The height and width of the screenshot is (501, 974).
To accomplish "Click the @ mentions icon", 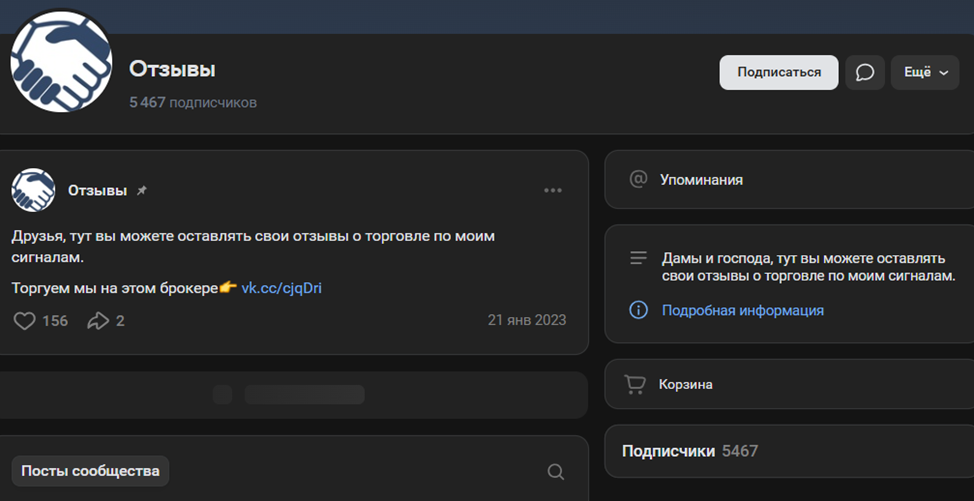I will coord(638,180).
